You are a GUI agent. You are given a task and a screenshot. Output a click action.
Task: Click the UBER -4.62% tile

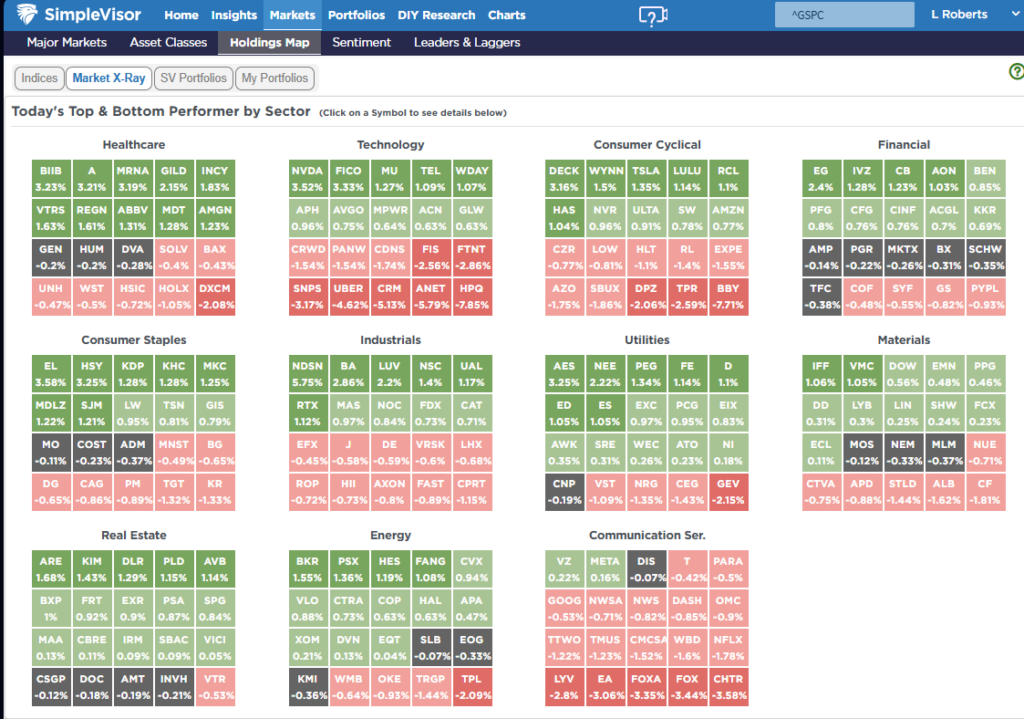click(x=348, y=296)
